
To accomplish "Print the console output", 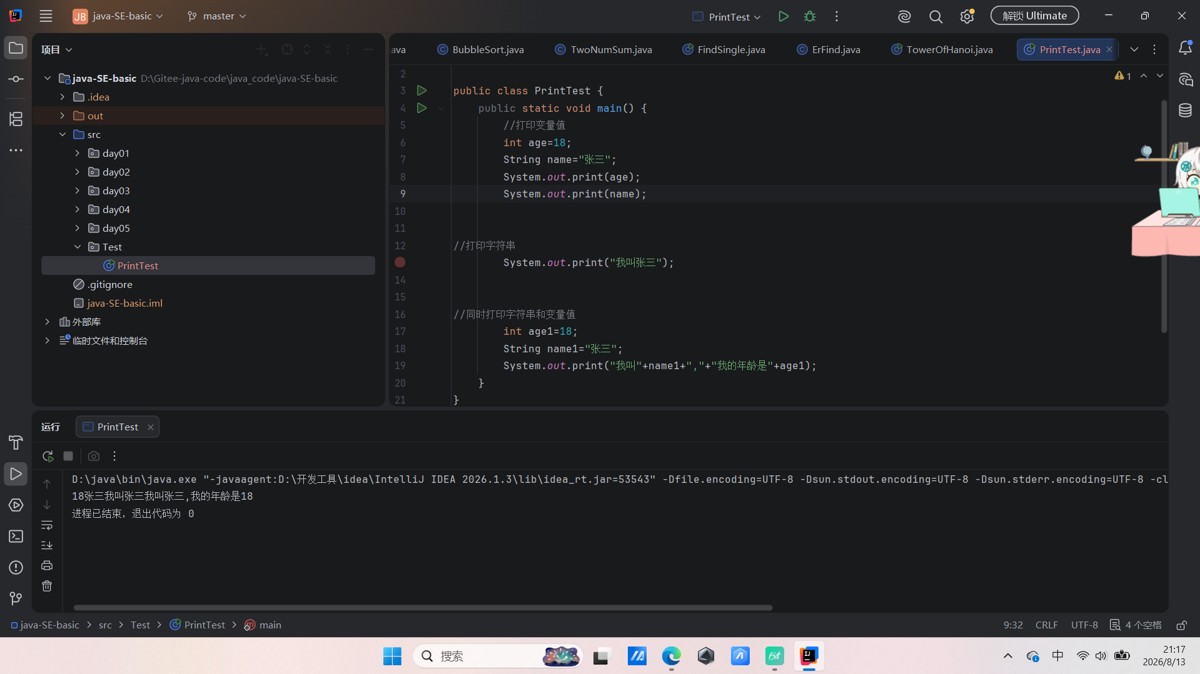I will coord(47,565).
